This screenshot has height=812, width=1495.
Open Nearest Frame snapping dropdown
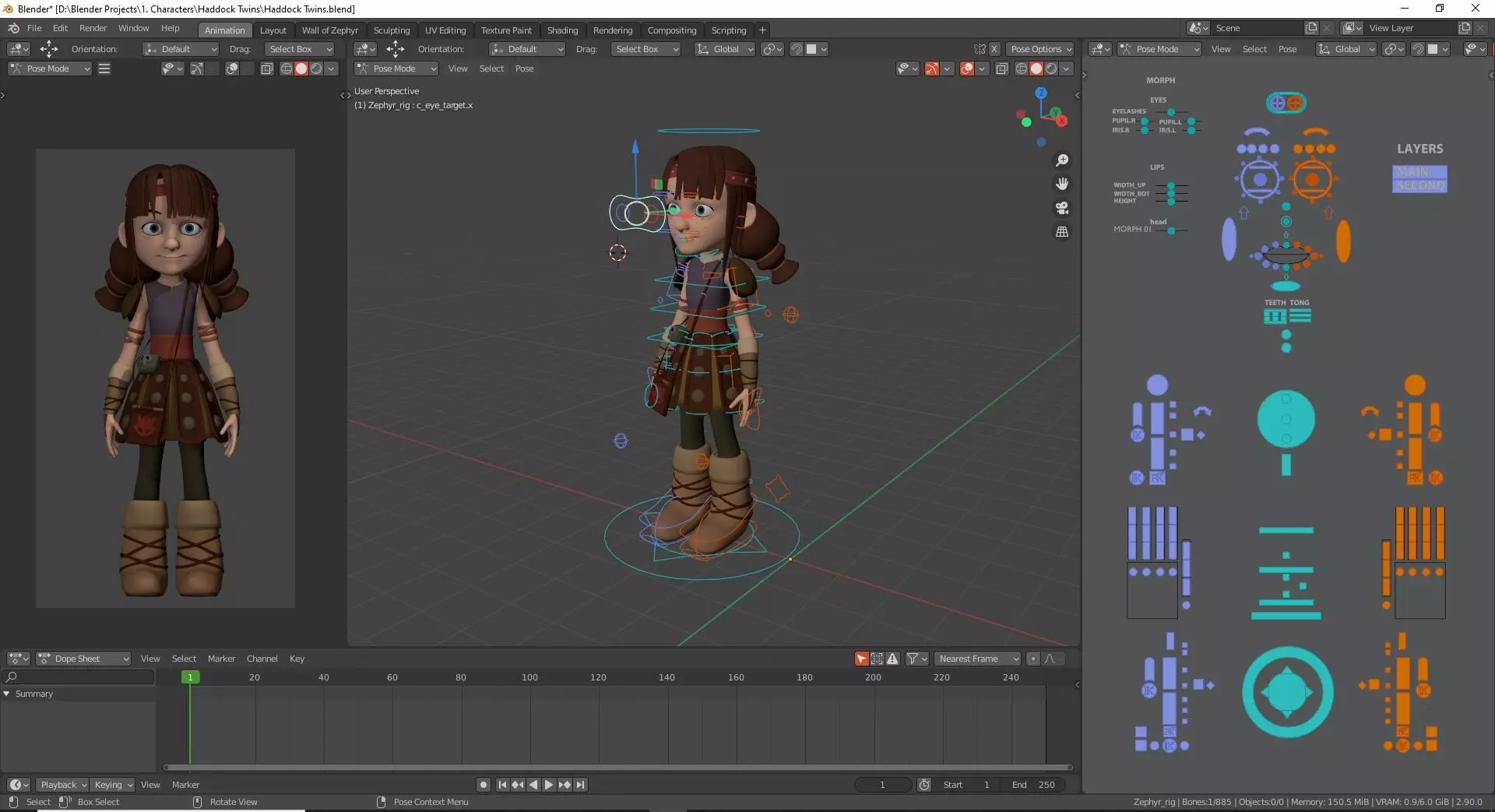pyautogui.click(x=977, y=659)
